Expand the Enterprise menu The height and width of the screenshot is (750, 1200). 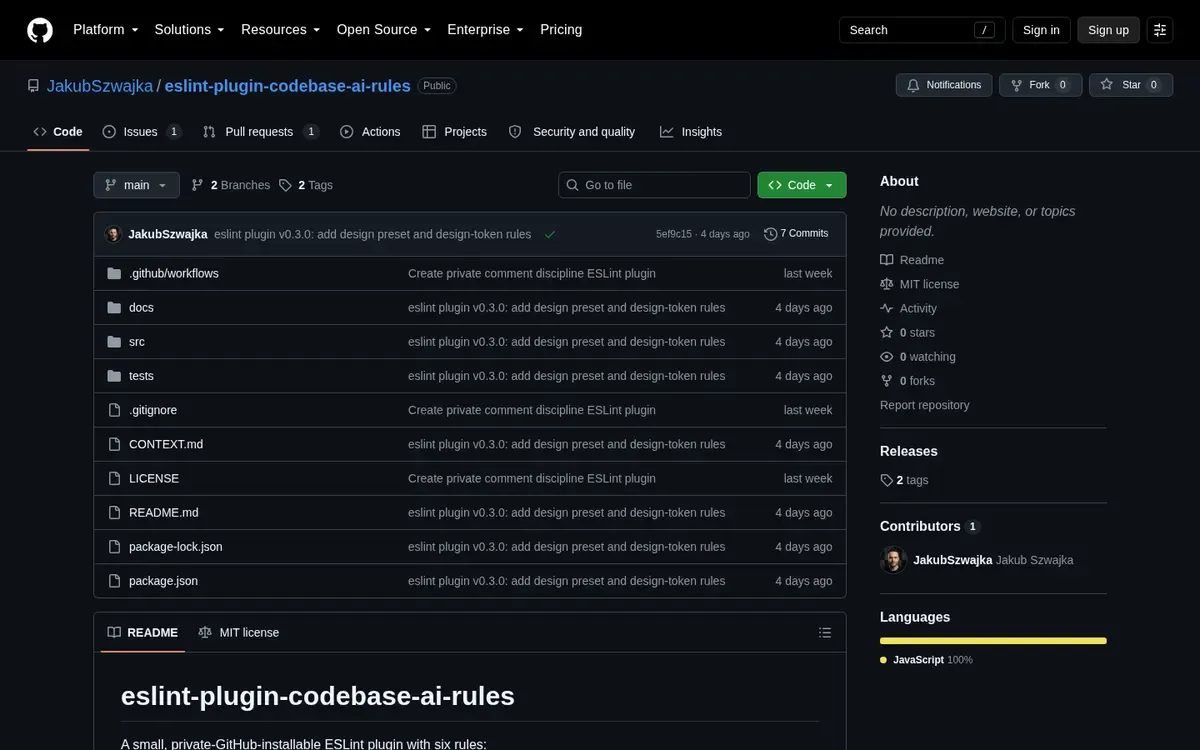485,30
